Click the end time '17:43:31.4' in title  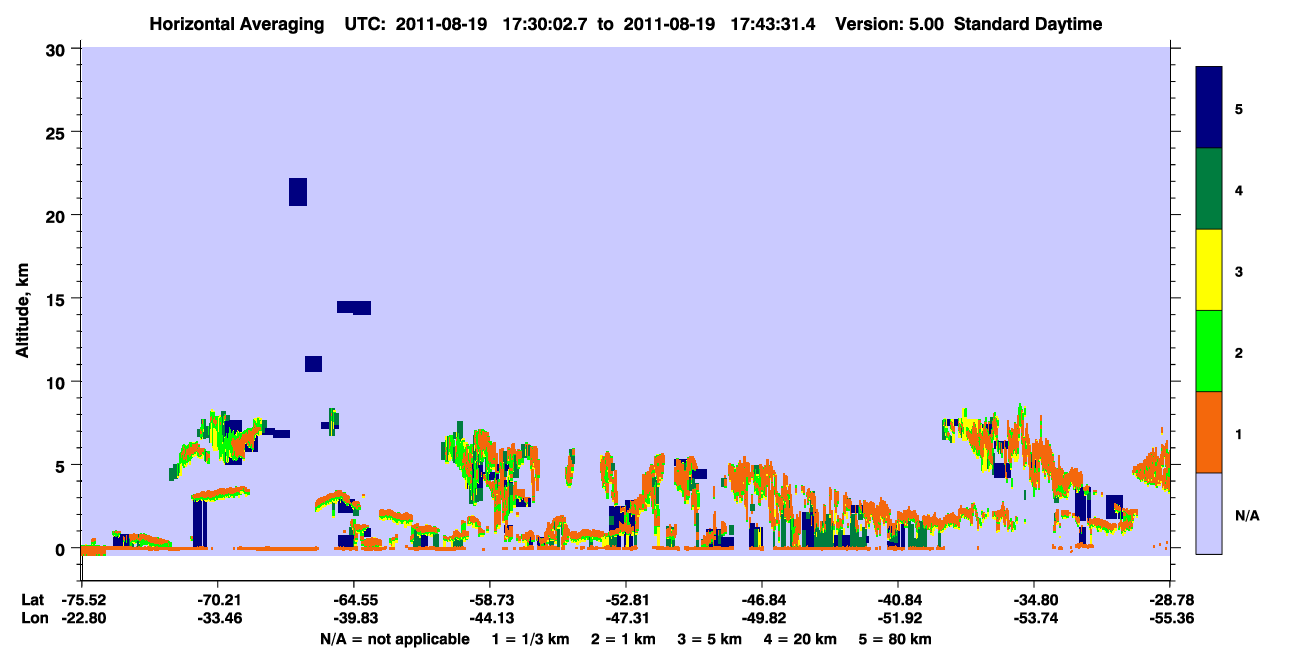773,24
